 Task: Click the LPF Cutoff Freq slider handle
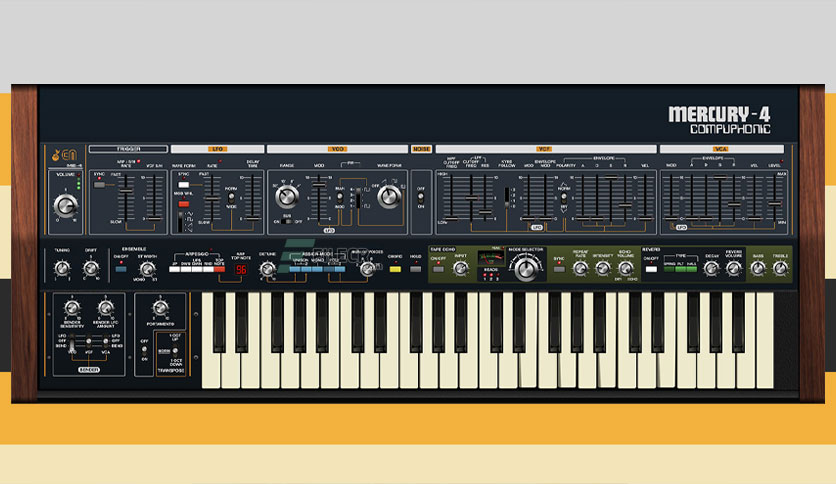point(471,198)
